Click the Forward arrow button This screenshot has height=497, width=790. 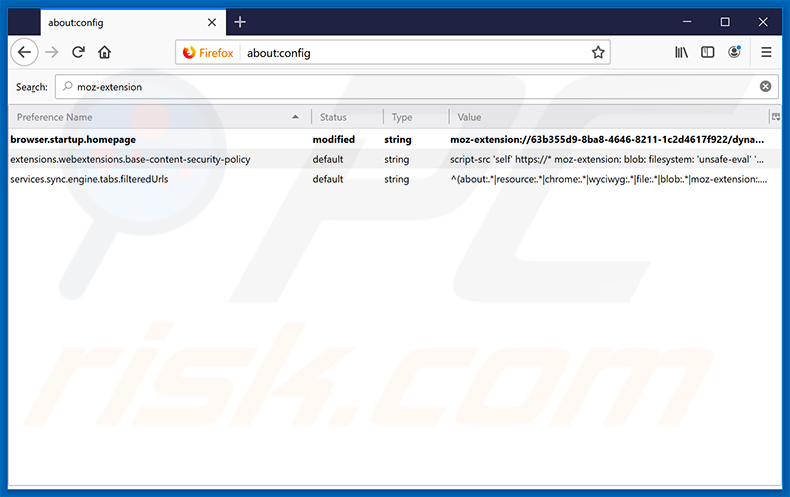coord(51,52)
